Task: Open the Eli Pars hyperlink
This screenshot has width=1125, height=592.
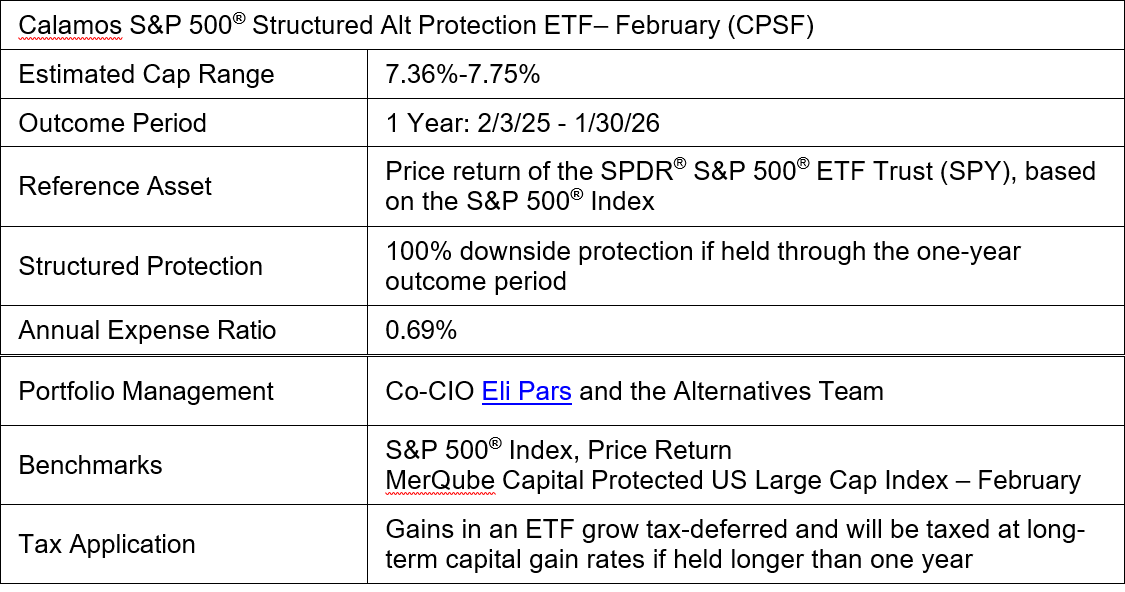Action: coord(527,391)
